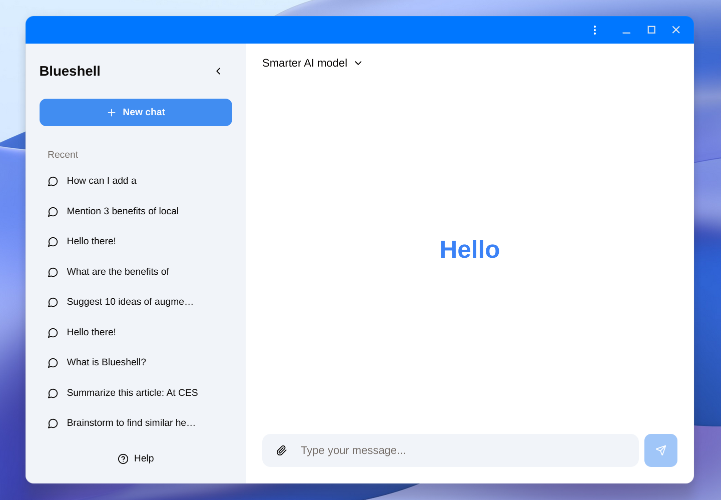Image resolution: width=721 pixels, height=500 pixels.
Task: Click the 'Blueshell' sidebar title
Action: pyautogui.click(x=70, y=71)
